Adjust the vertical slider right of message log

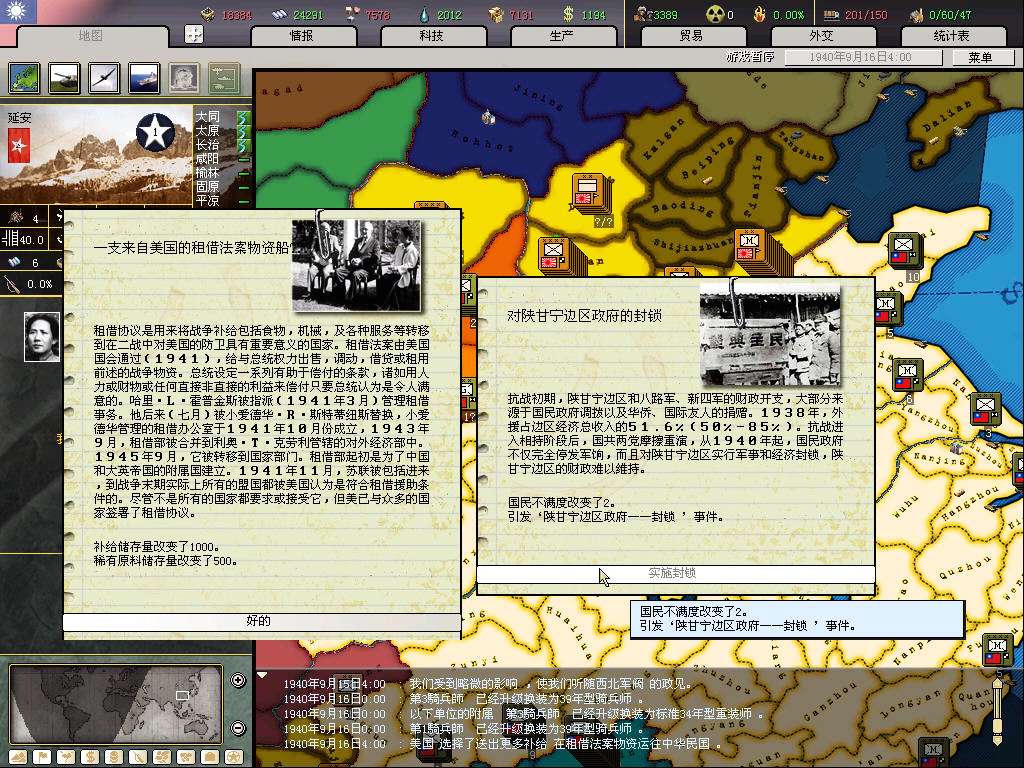pos(997,711)
